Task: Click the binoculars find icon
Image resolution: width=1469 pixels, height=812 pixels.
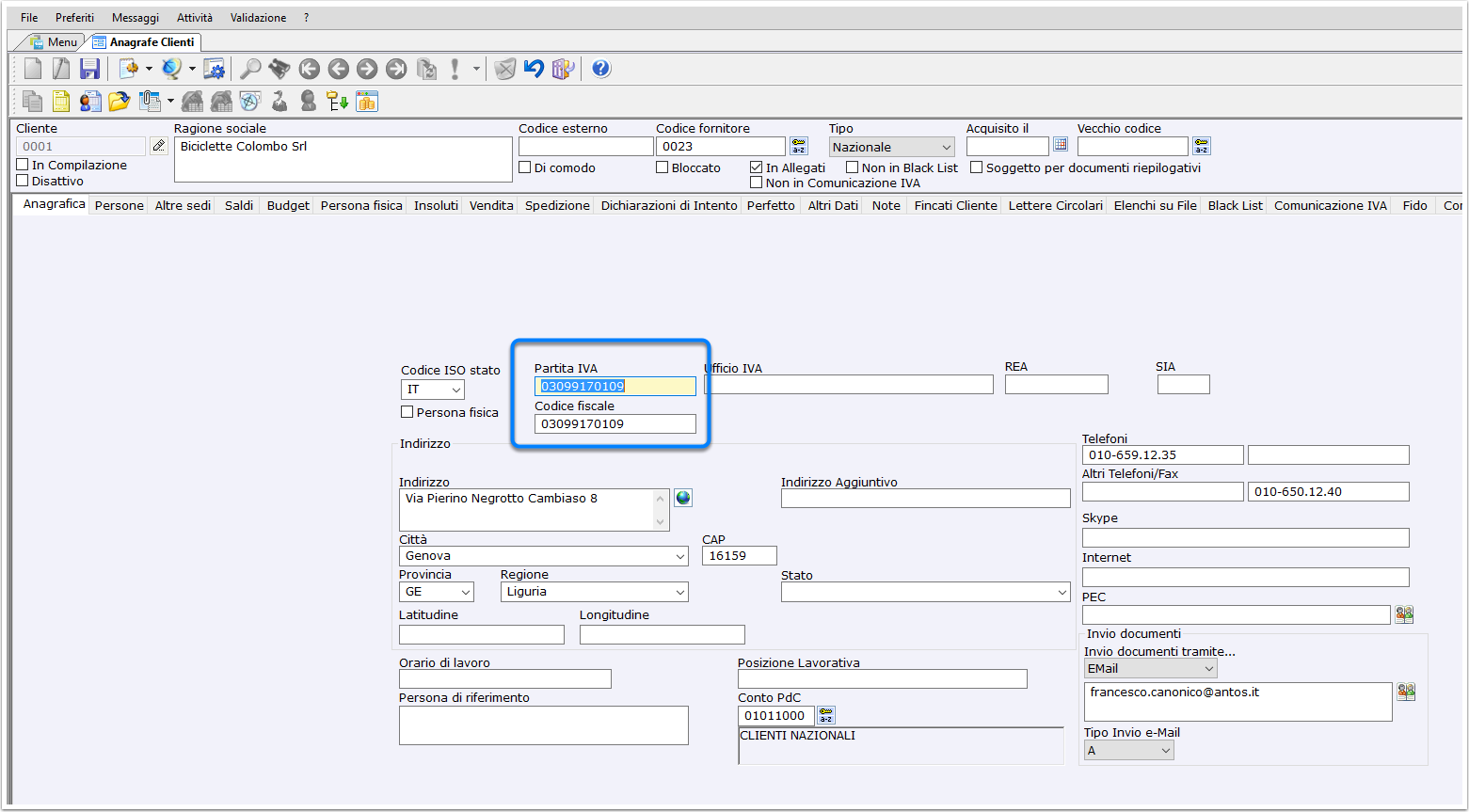Action: coord(279,69)
